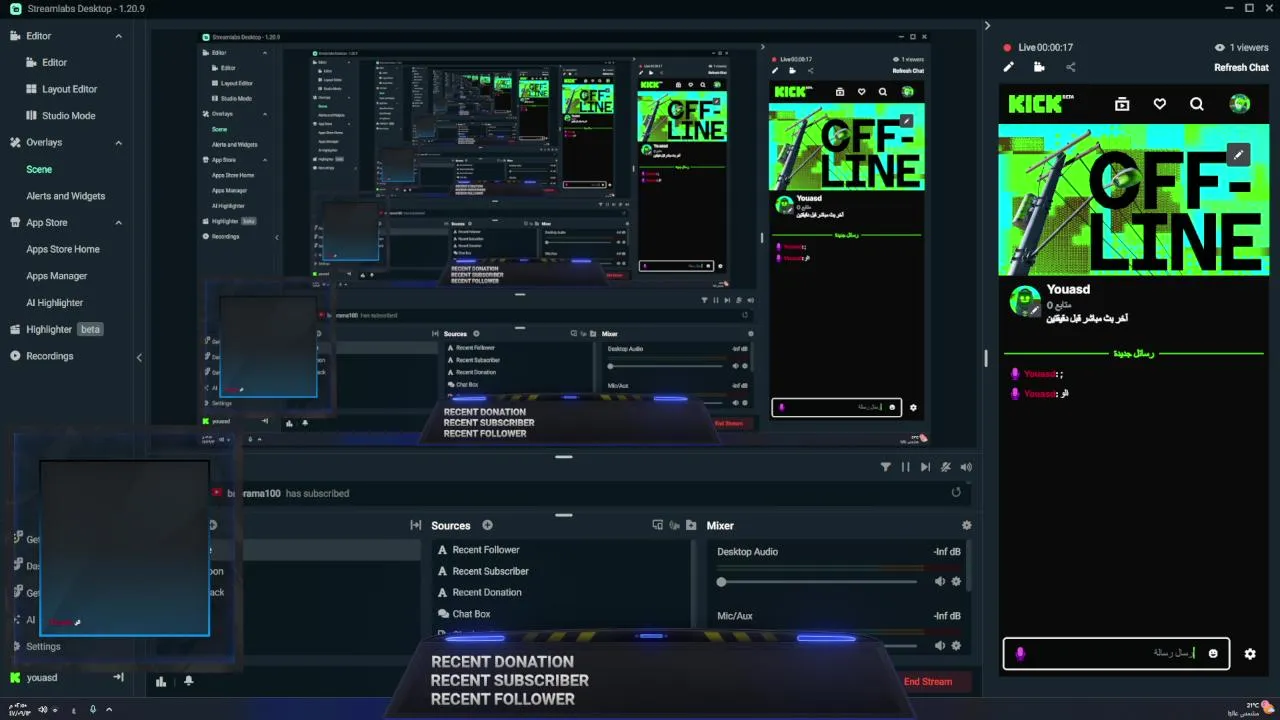Click the share icon in chat panel header
Viewport: 1280px width, 720px height.
(x=1070, y=67)
